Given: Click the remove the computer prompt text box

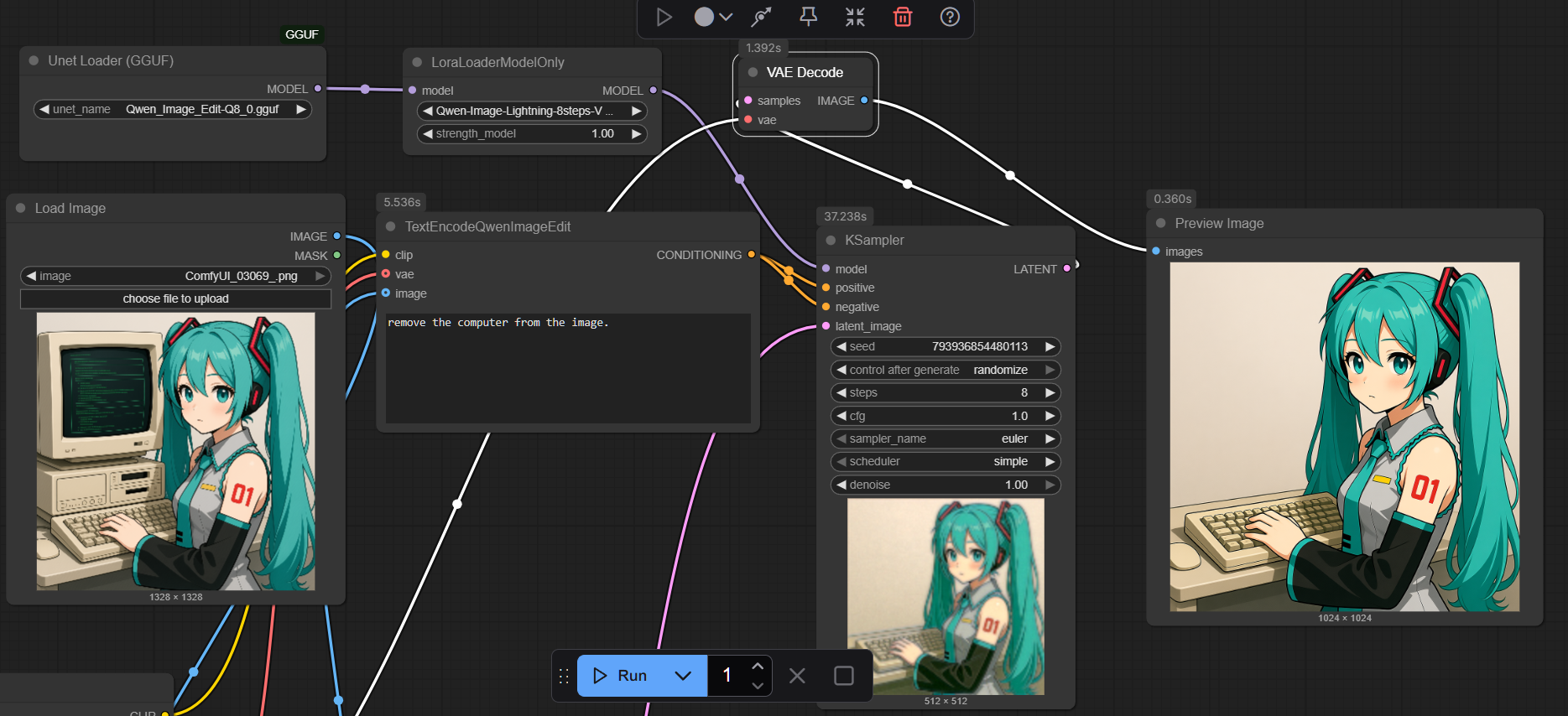Looking at the screenshot, I should coord(568,367).
